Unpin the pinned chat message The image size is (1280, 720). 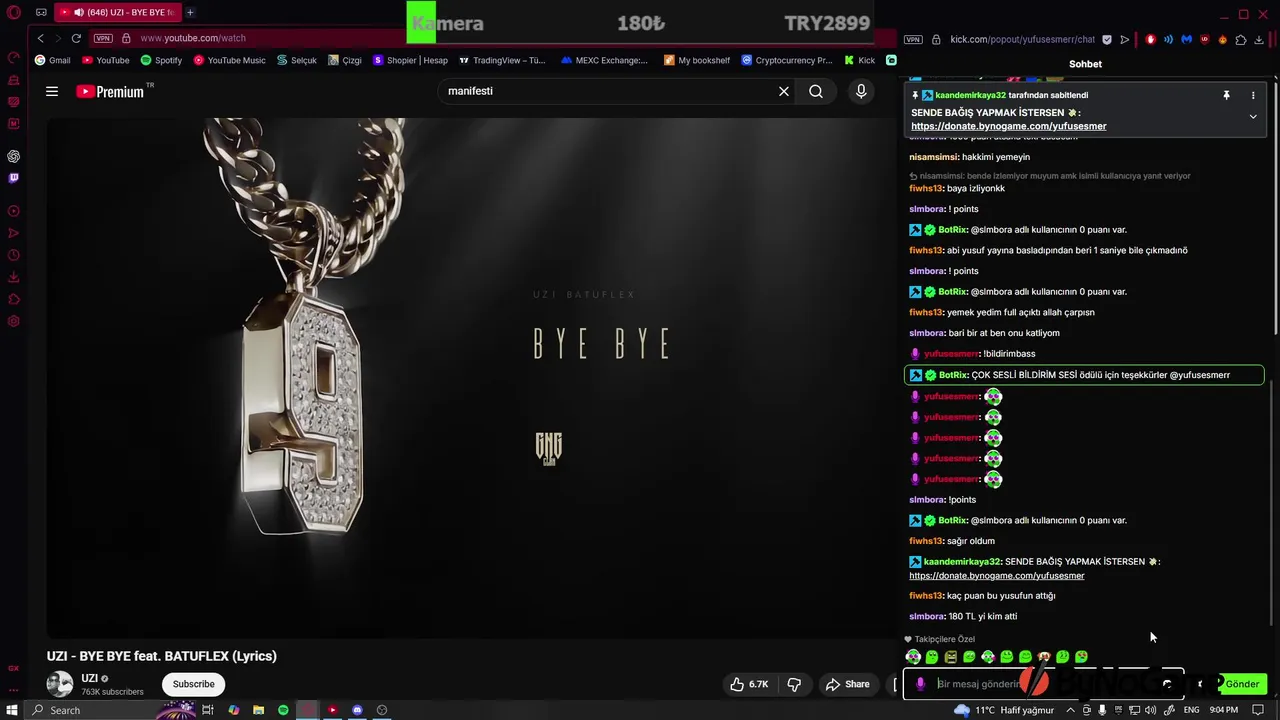[1226, 95]
